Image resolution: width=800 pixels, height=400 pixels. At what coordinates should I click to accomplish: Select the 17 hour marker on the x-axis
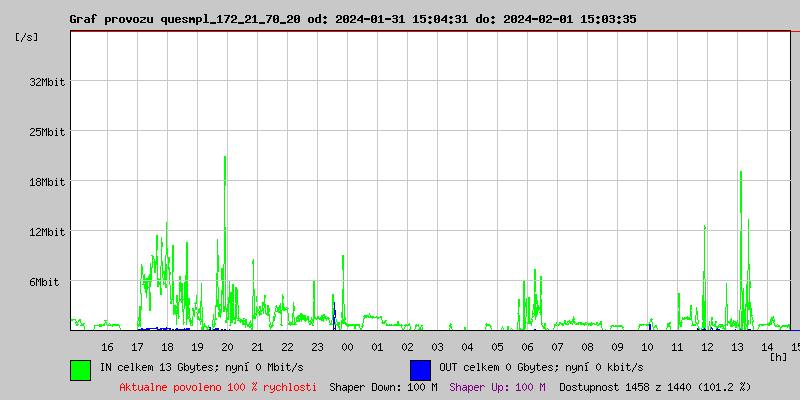point(137,347)
